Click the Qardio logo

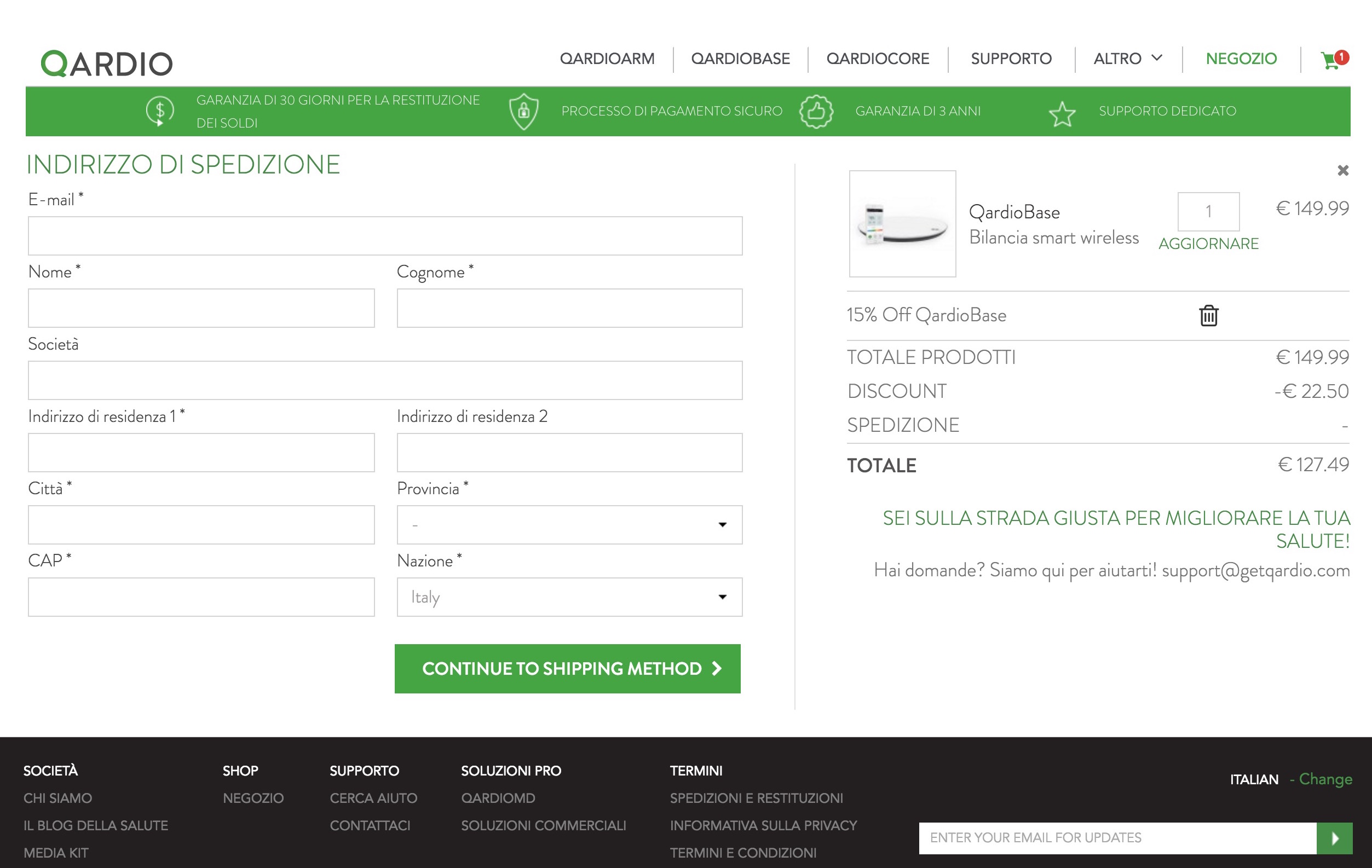tap(107, 63)
